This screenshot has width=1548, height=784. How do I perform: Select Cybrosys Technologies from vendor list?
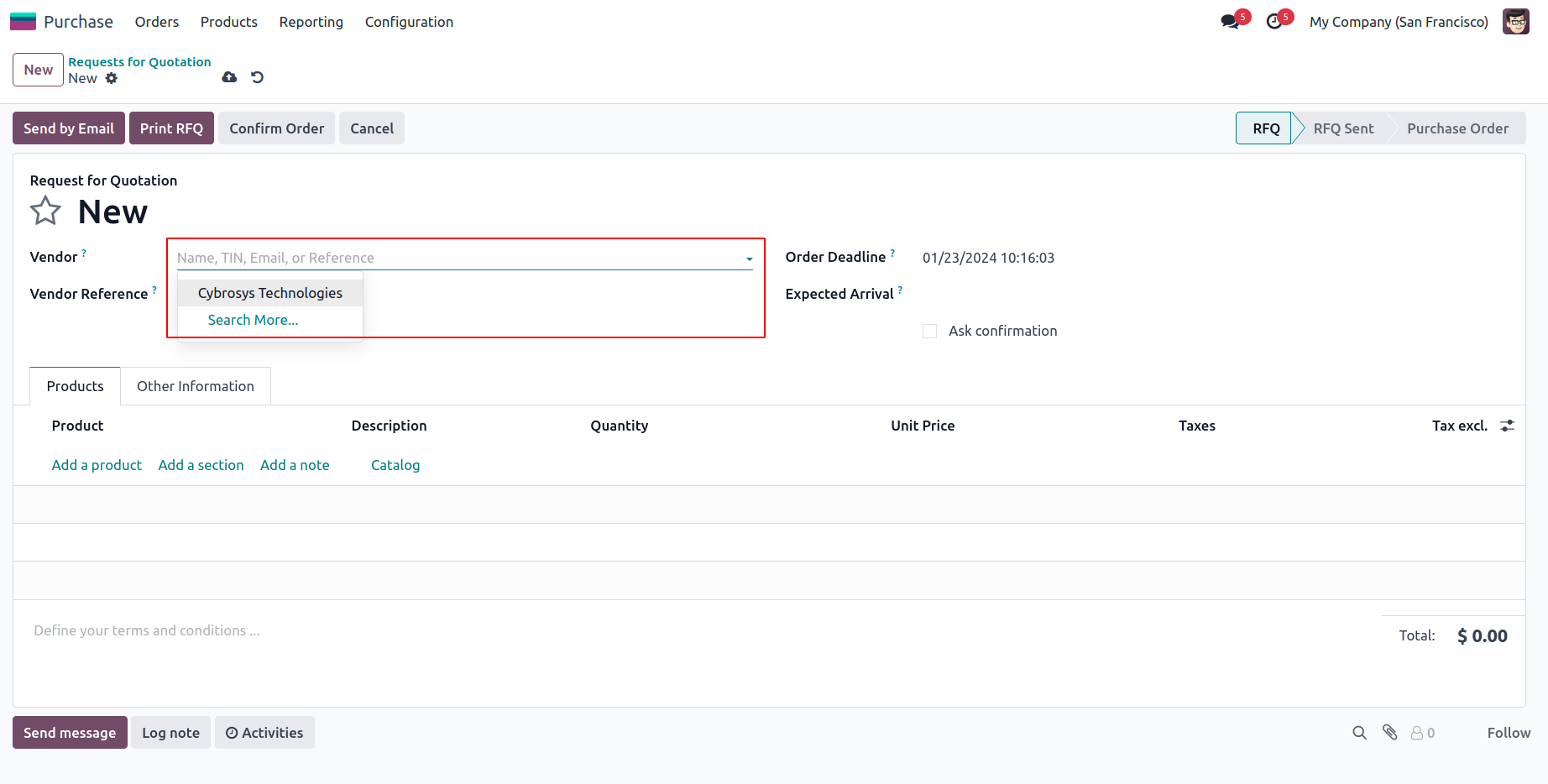click(x=269, y=293)
